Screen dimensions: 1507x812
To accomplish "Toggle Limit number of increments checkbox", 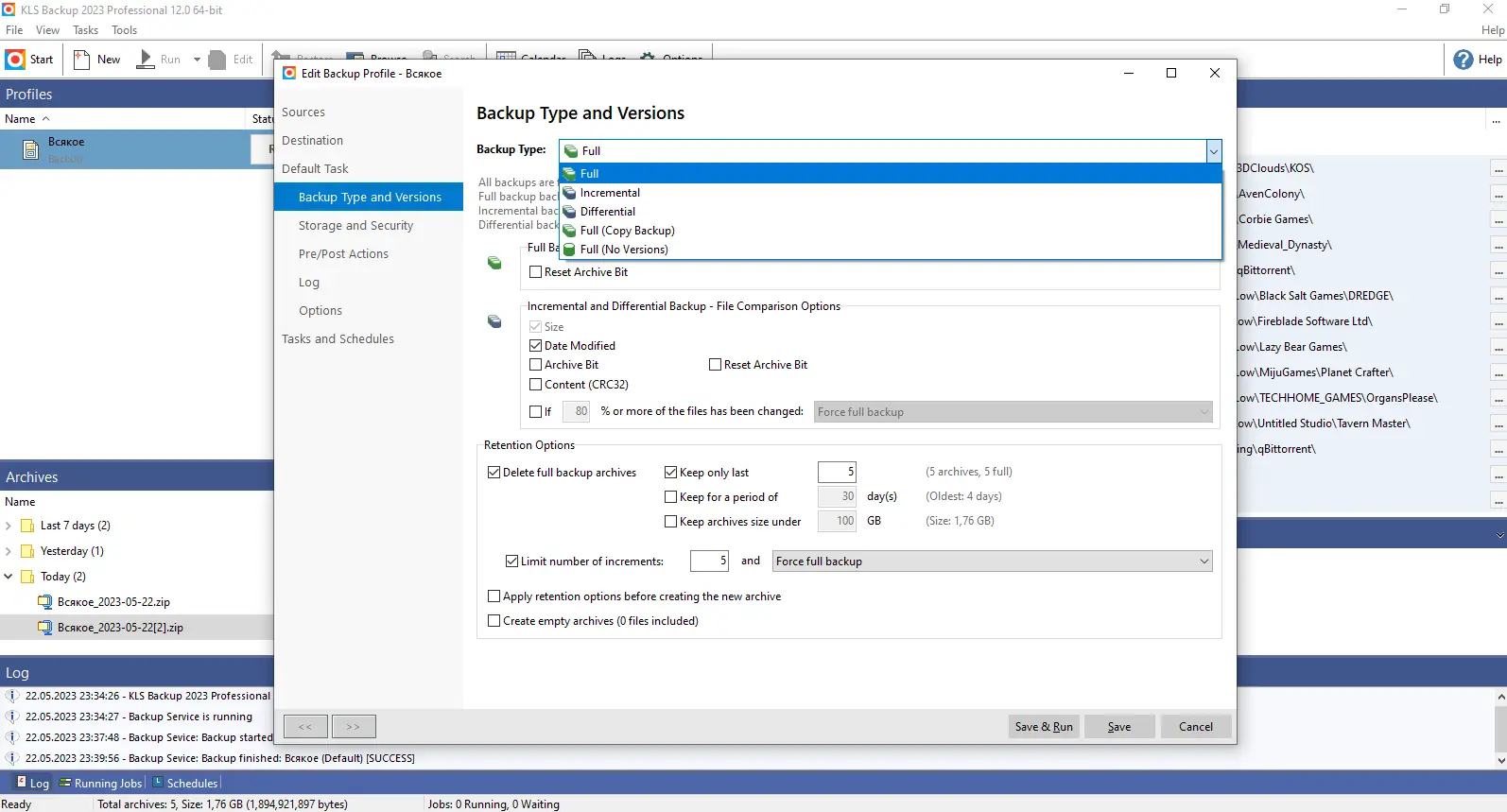I will (x=512, y=561).
